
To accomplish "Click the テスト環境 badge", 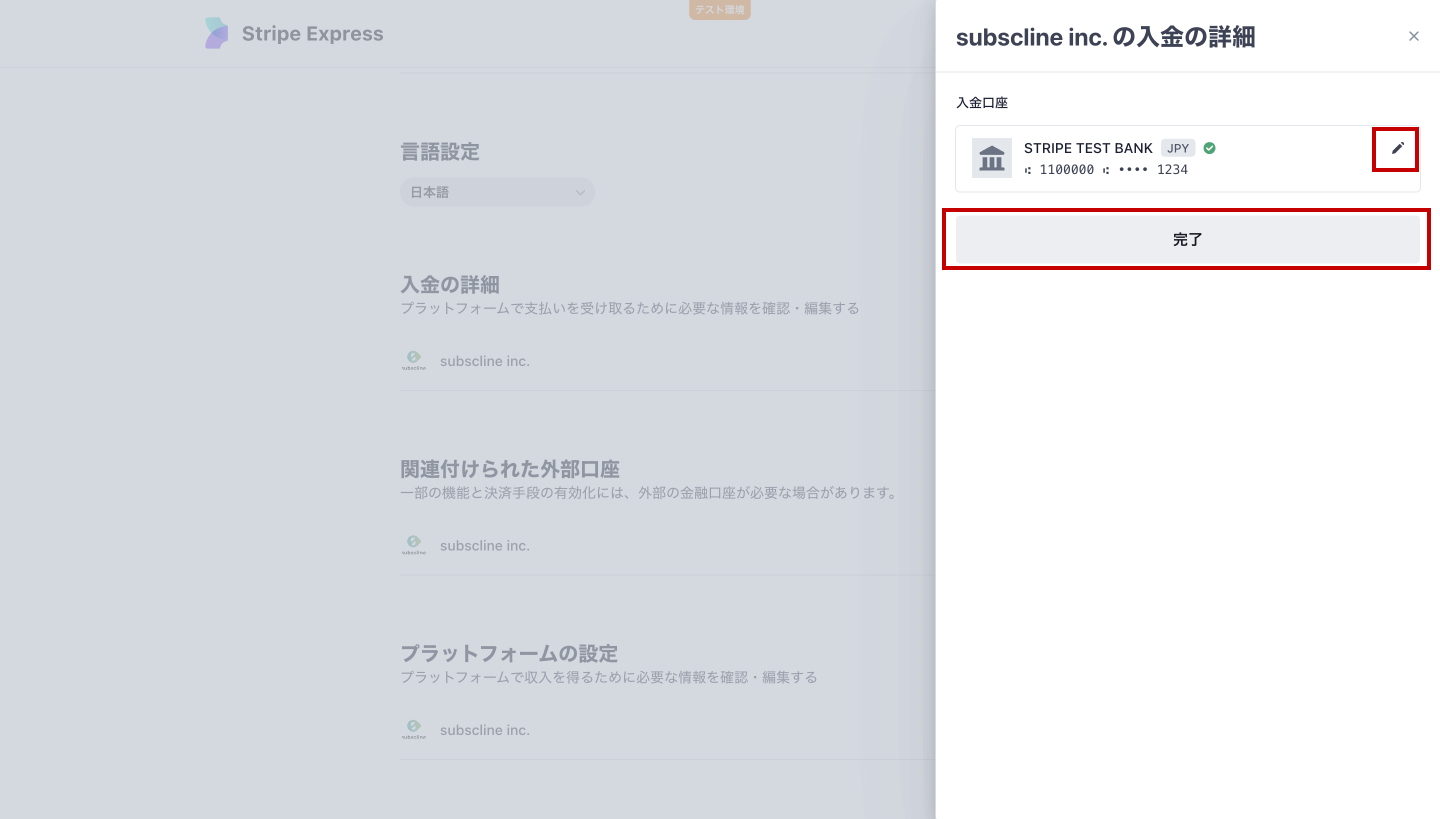I will point(720,10).
